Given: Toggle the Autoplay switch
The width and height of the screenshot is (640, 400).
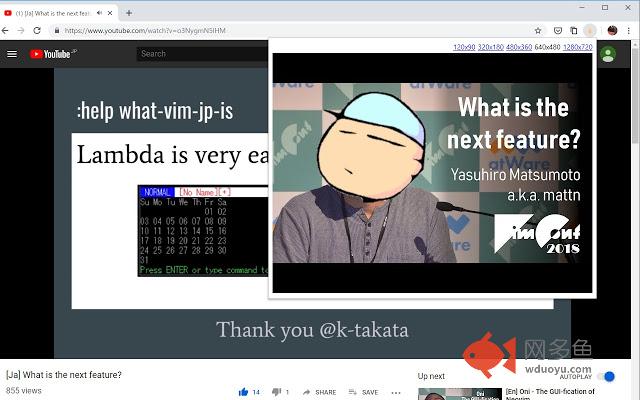Looking at the screenshot, I should click(606, 376).
